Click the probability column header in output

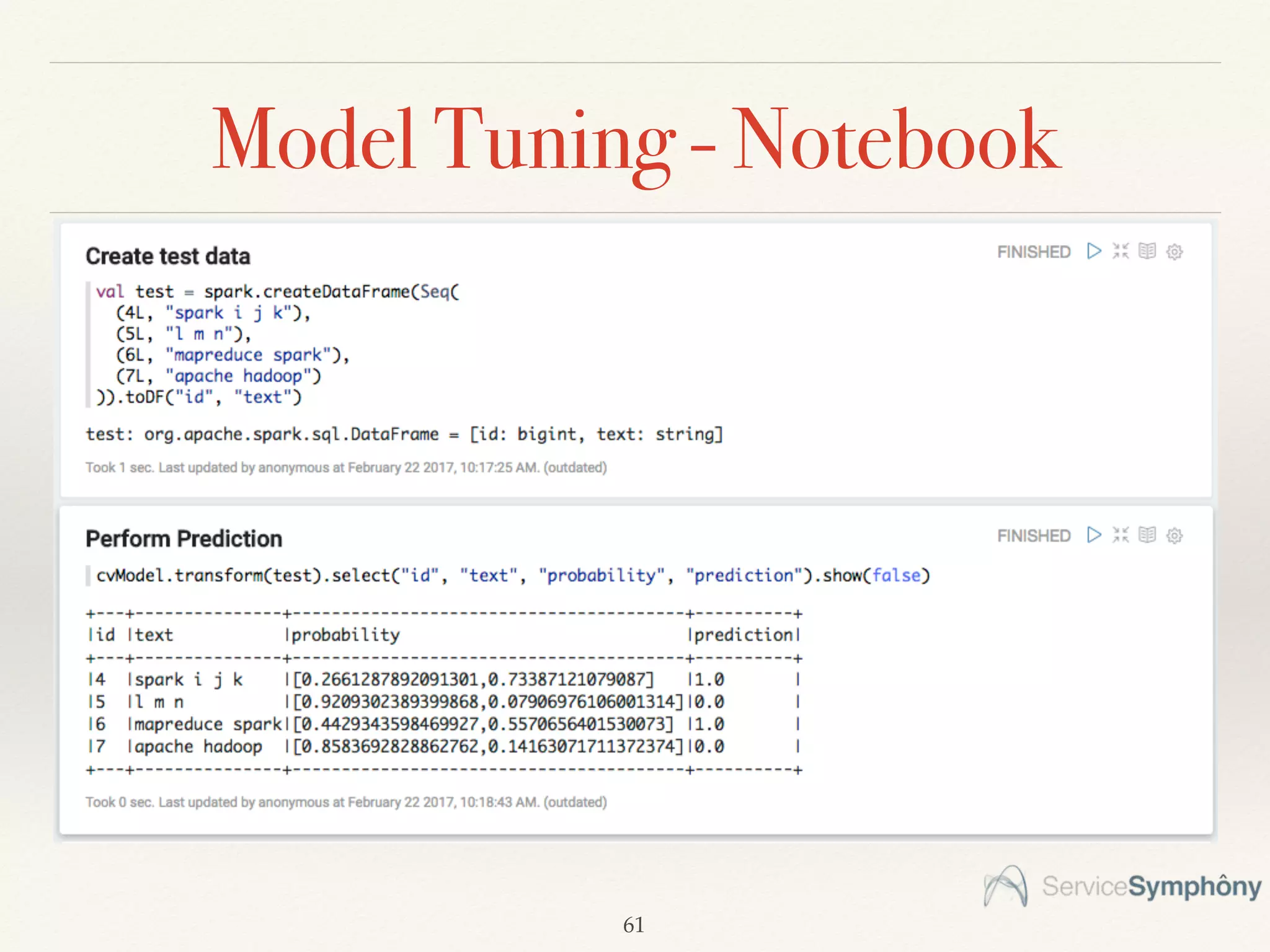coord(345,635)
